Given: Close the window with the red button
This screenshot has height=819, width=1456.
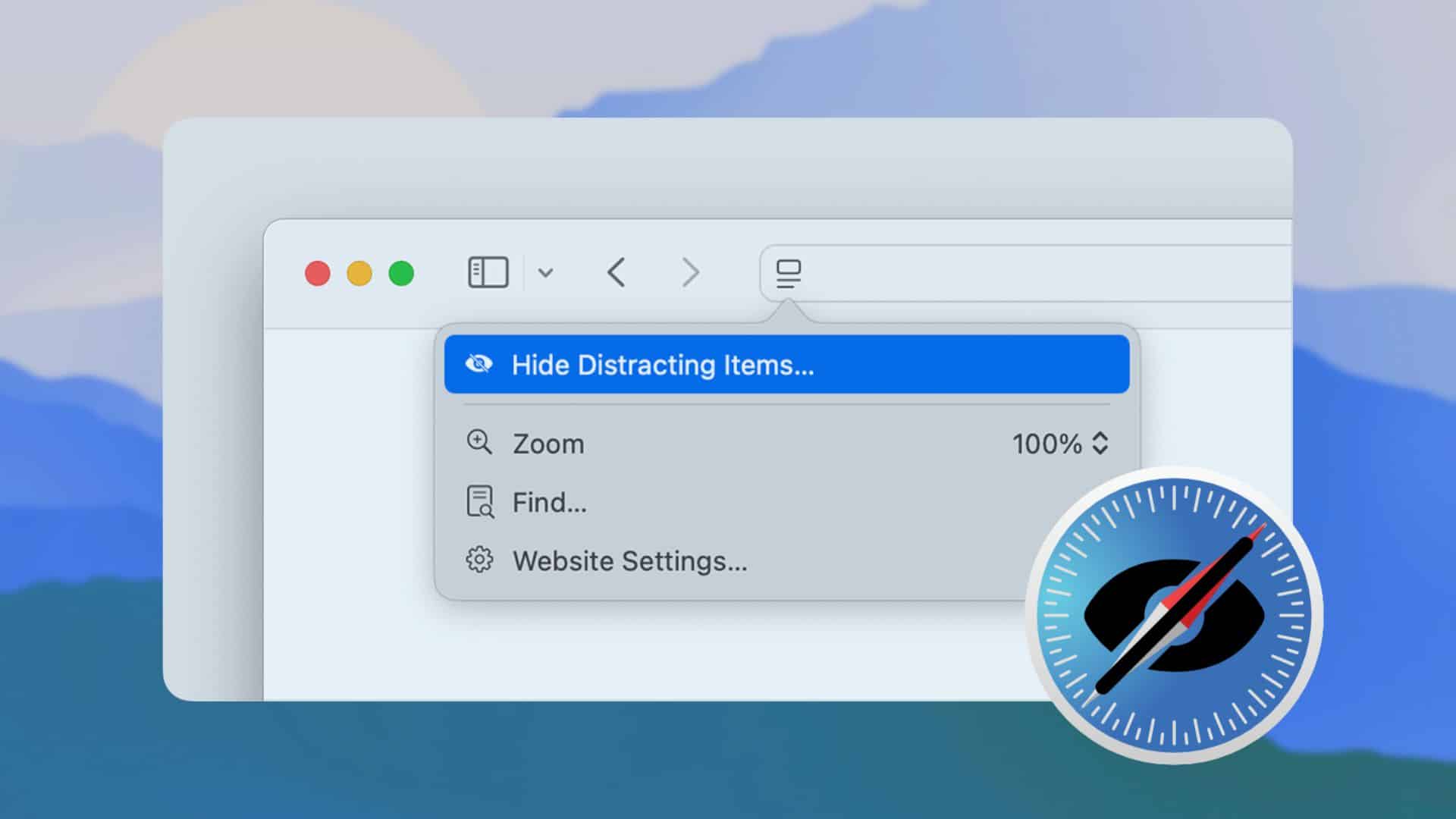Looking at the screenshot, I should point(318,273).
